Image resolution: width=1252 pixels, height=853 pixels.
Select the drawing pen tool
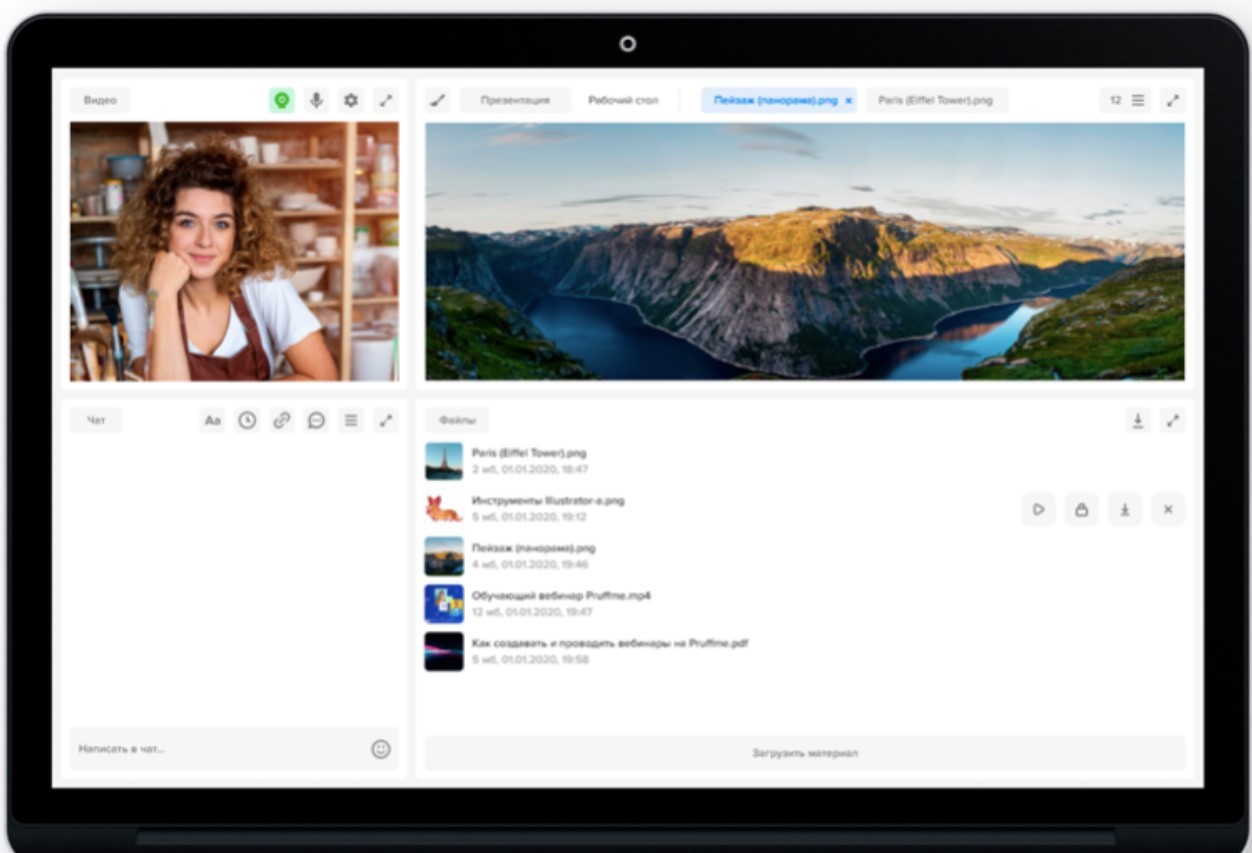click(x=437, y=100)
